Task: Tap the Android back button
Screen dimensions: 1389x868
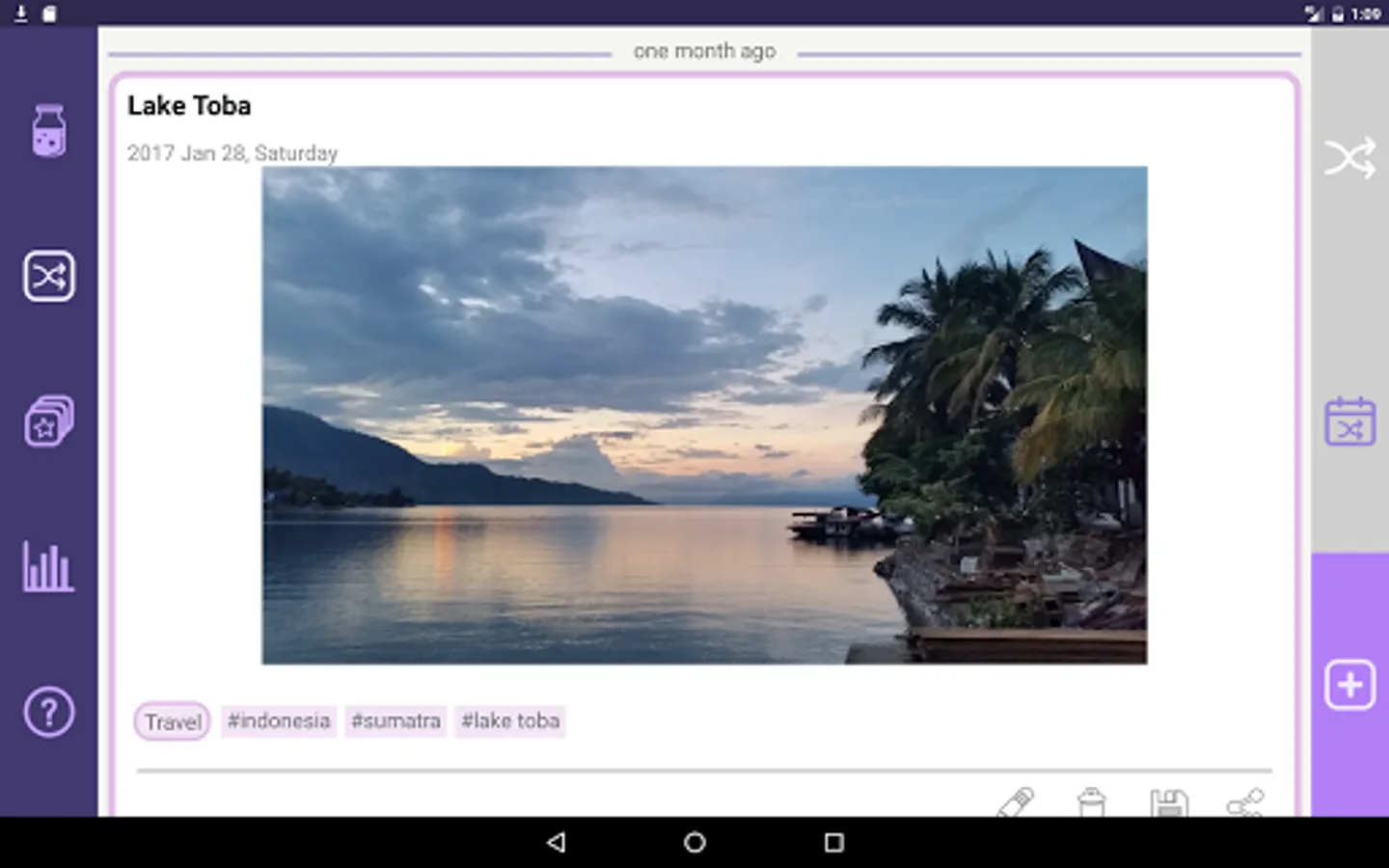Action: [x=556, y=842]
